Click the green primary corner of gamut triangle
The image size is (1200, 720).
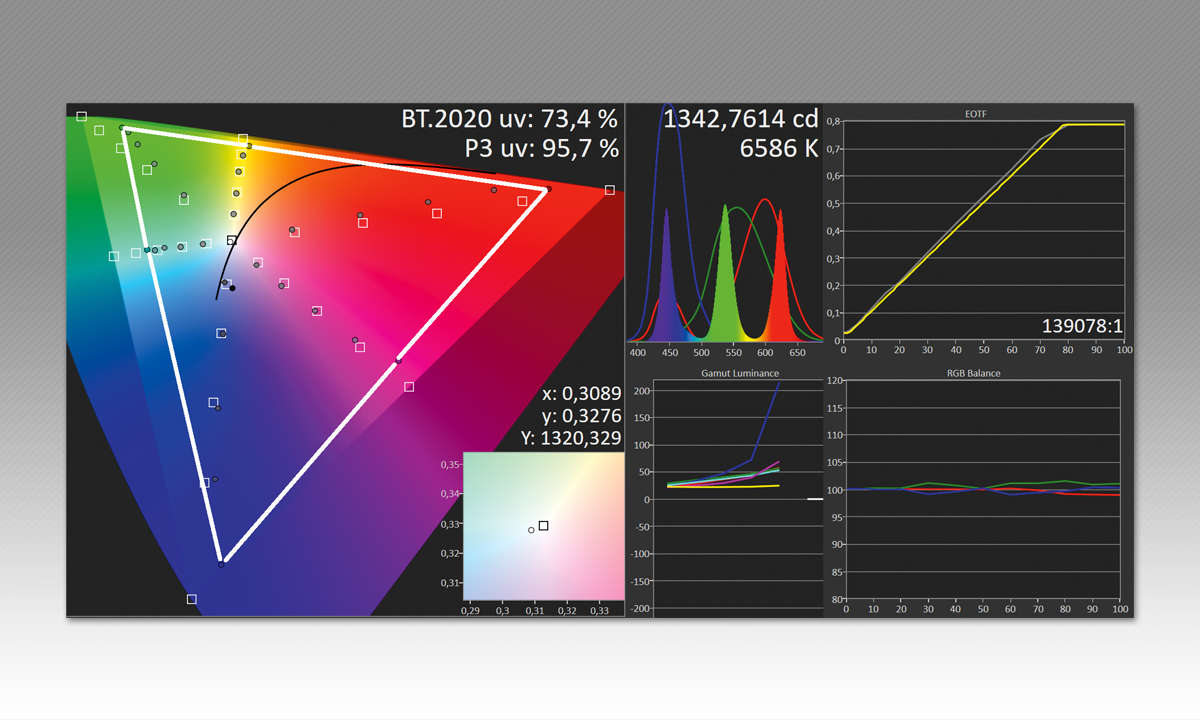coord(124,129)
